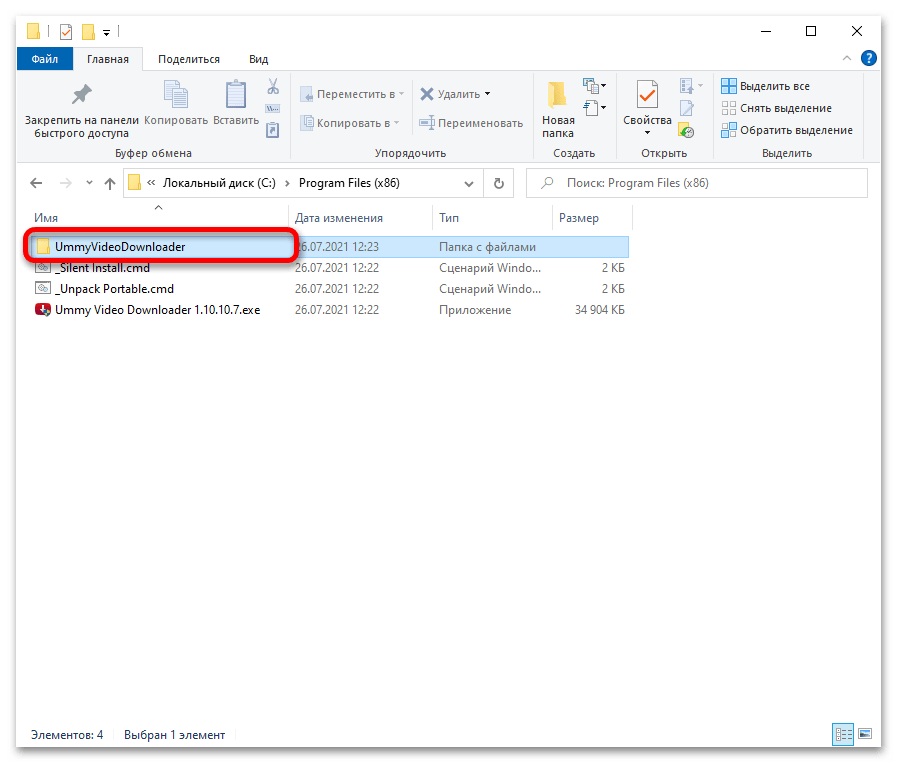Expand the address bar history dropdown
The image size is (897, 763).
click(469, 184)
